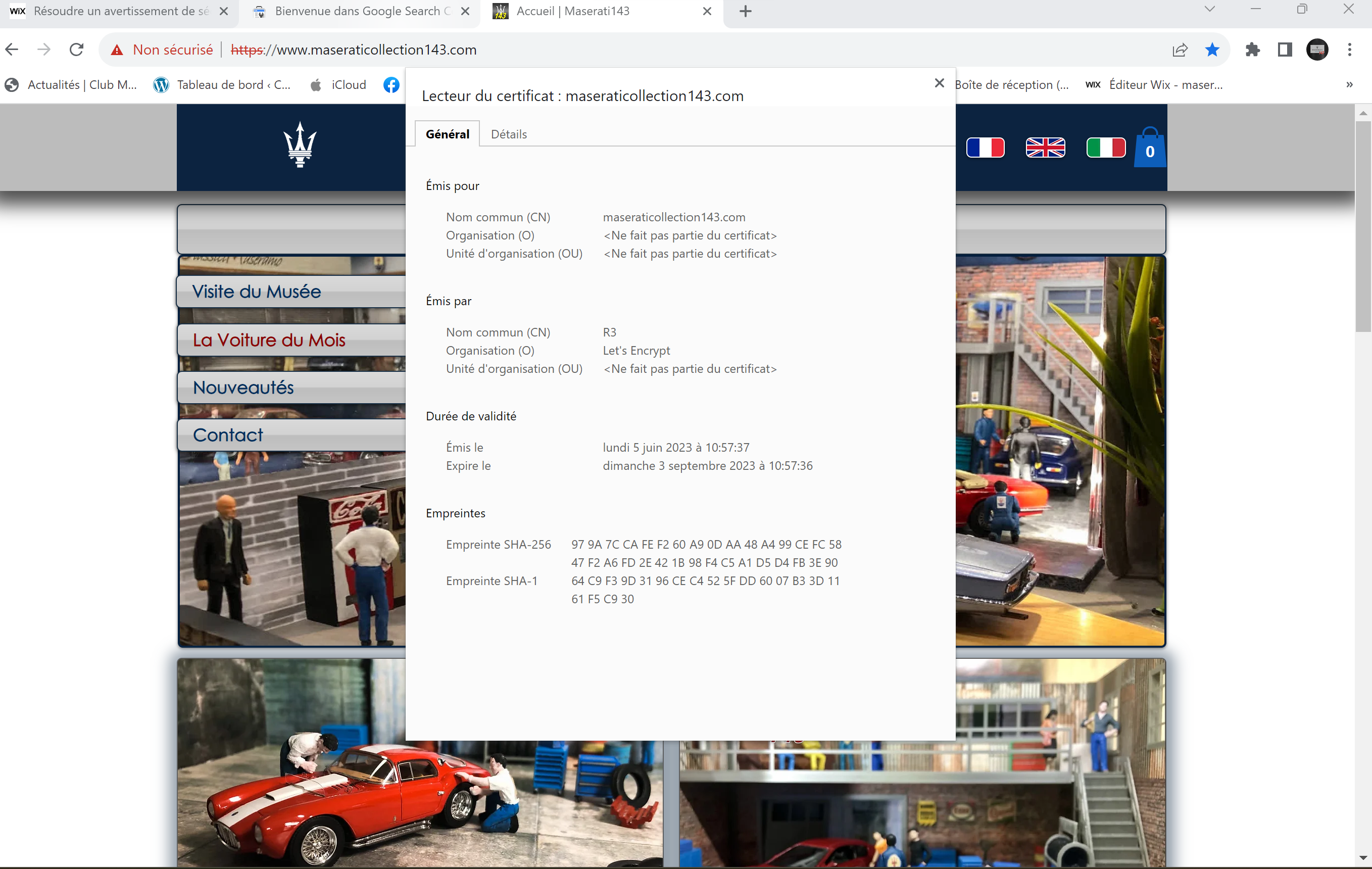
Task: Open Chrome three-dot menu
Action: click(x=1349, y=50)
